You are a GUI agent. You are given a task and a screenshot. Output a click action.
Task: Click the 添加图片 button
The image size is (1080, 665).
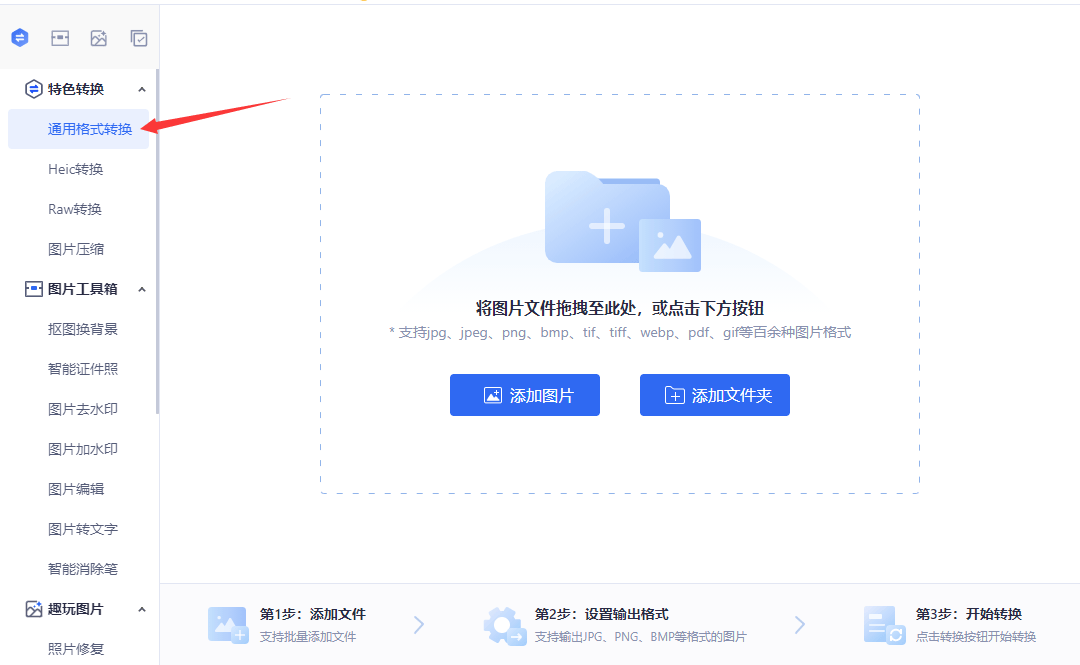(524, 394)
